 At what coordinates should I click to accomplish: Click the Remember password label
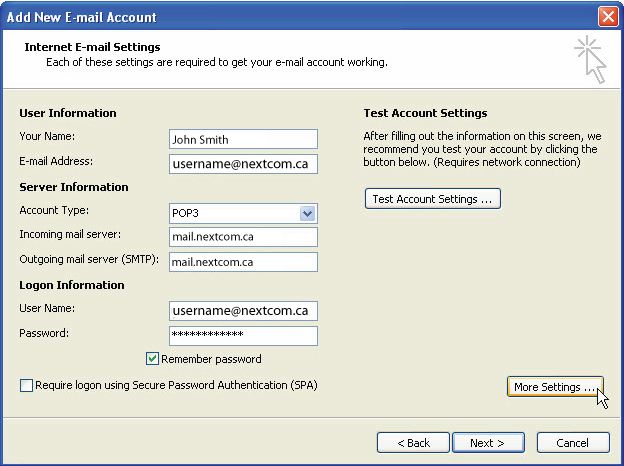(x=211, y=359)
